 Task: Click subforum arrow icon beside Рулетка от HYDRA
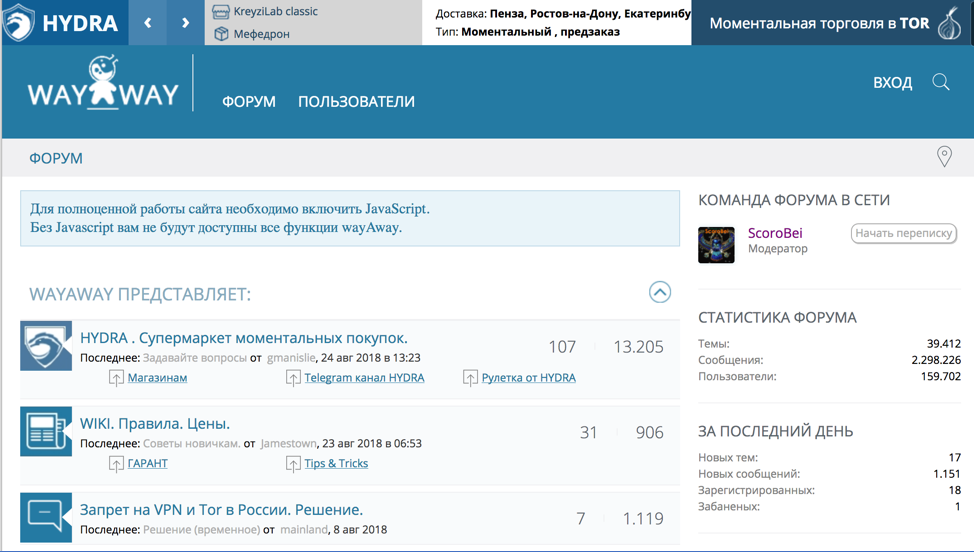pos(470,378)
